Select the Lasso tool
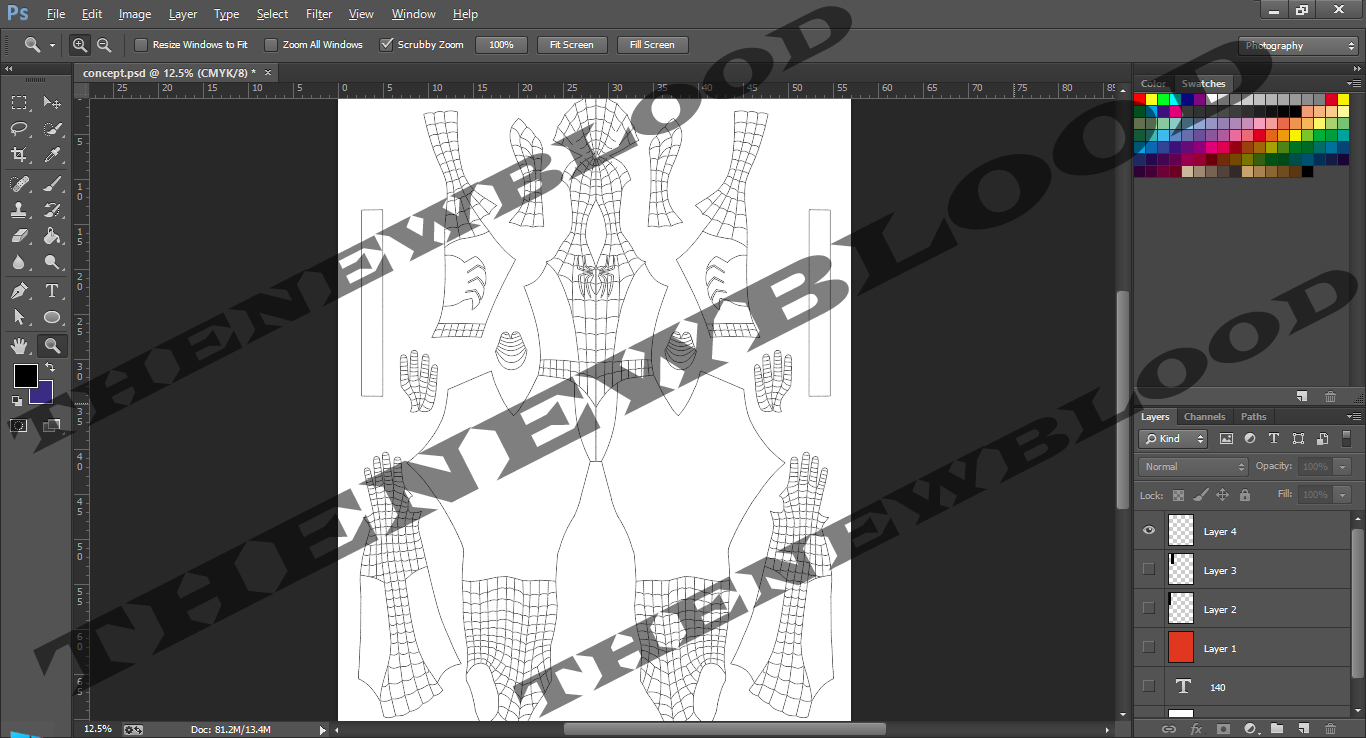The width and height of the screenshot is (1366, 738). [x=19, y=128]
